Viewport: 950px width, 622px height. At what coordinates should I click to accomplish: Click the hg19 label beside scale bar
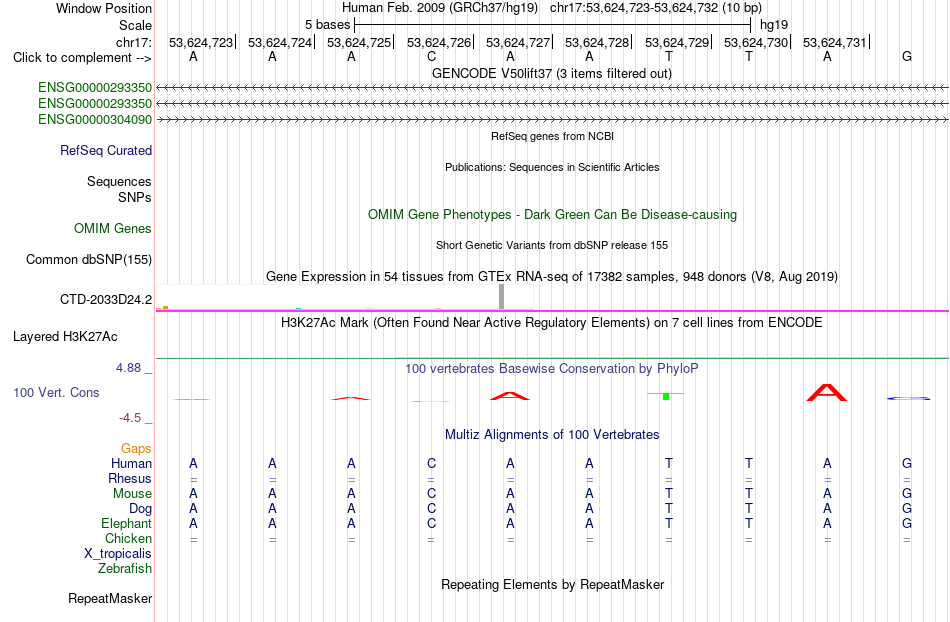774,25
